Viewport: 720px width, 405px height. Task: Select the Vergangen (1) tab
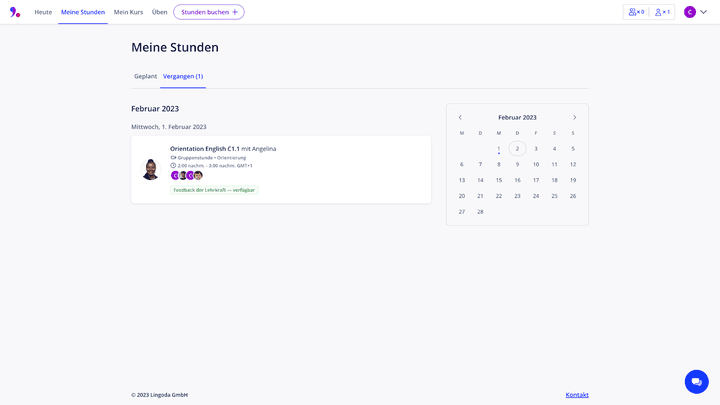tap(183, 76)
